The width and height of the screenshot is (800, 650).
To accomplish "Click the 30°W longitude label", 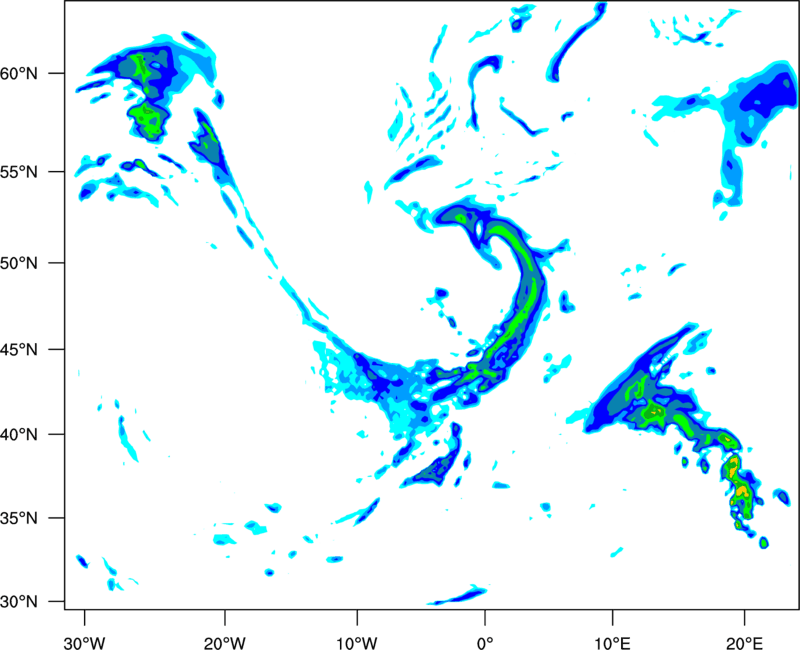I will (x=84, y=643).
